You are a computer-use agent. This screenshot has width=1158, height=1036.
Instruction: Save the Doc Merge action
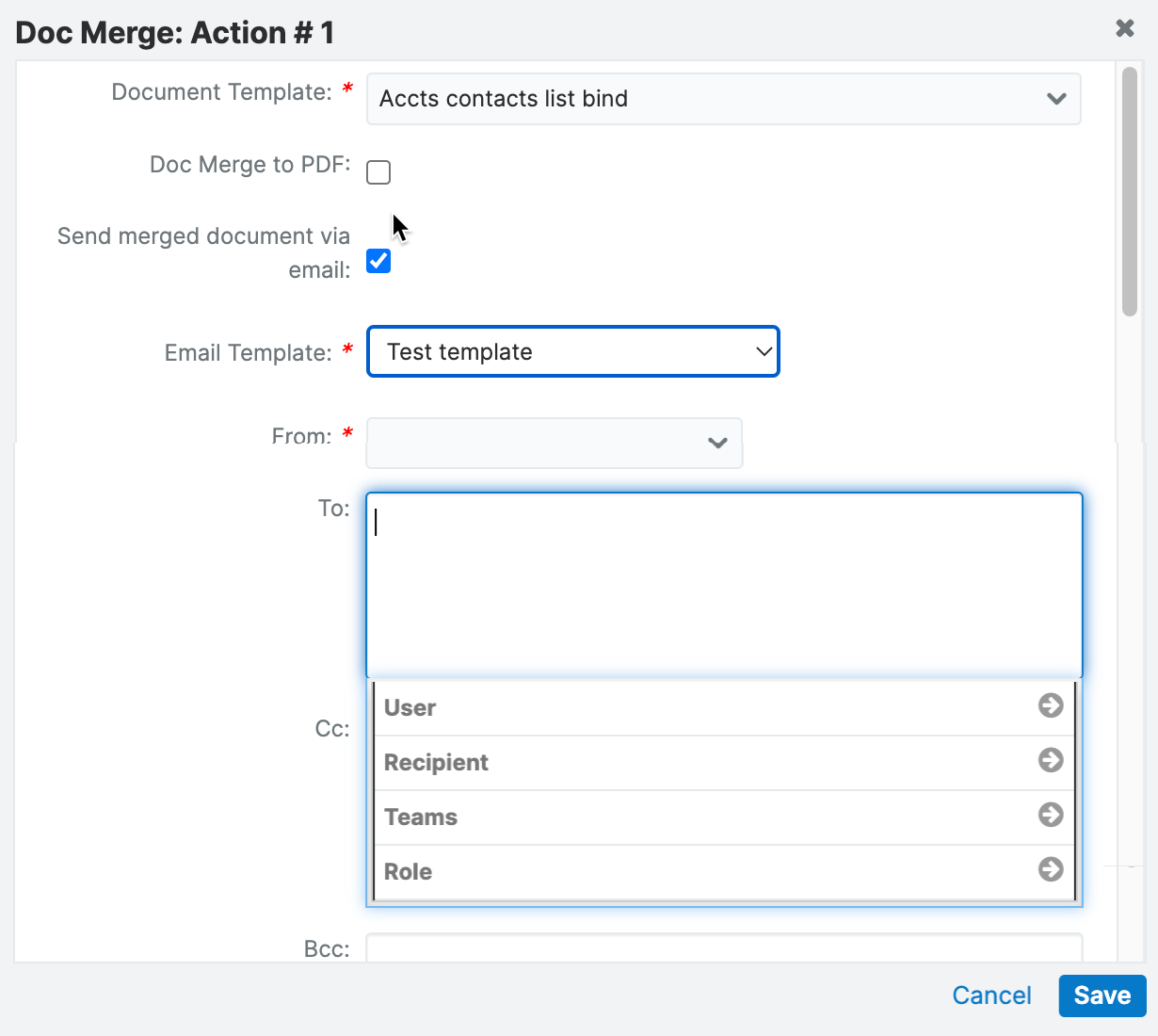click(1102, 996)
